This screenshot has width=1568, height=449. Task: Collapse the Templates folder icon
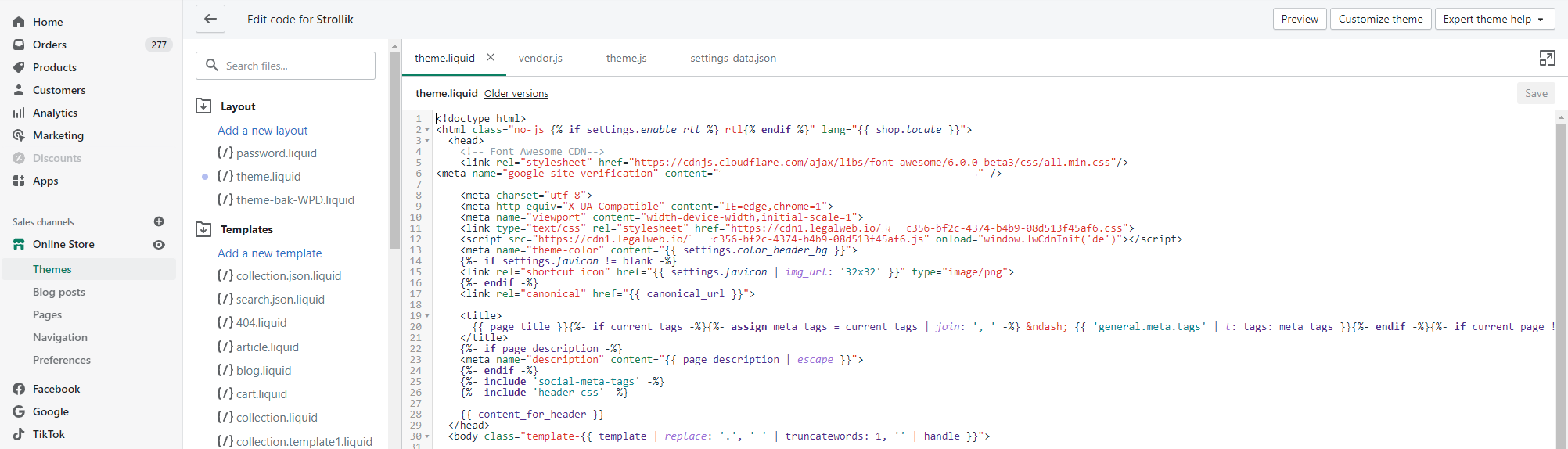coord(203,229)
